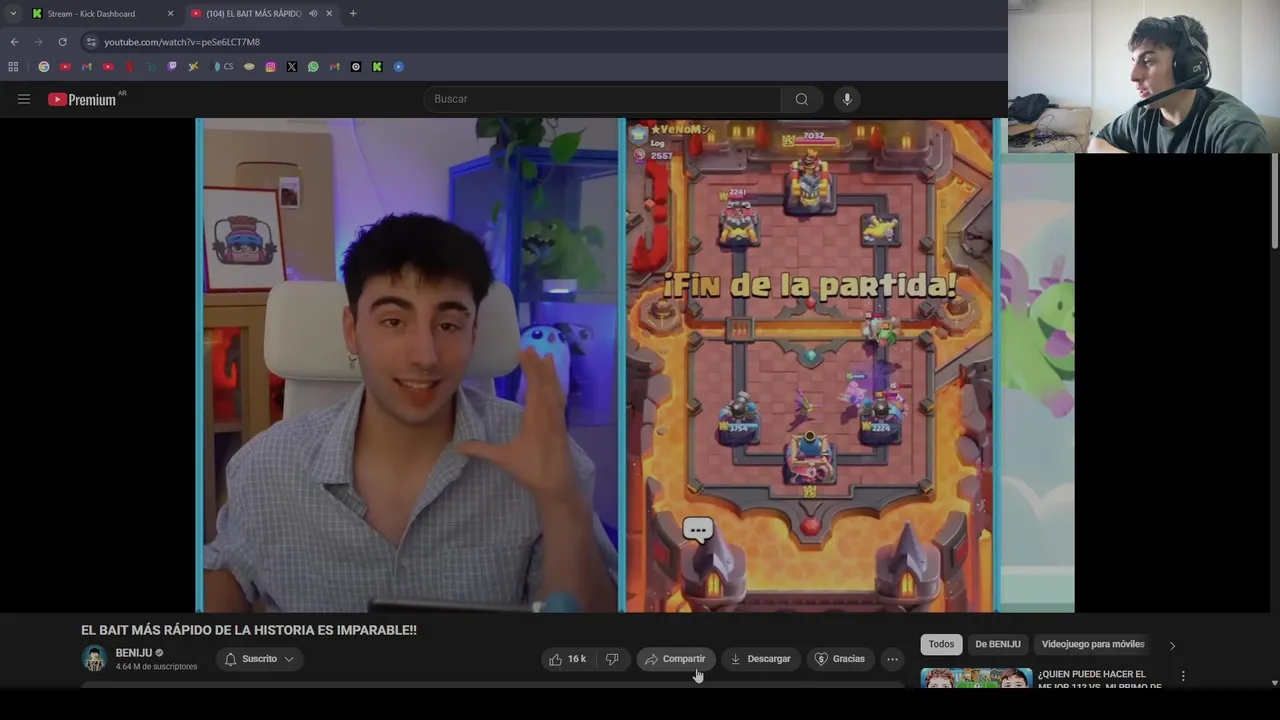Share the video with Compartir
This screenshot has width=1280, height=720.
pyautogui.click(x=675, y=659)
